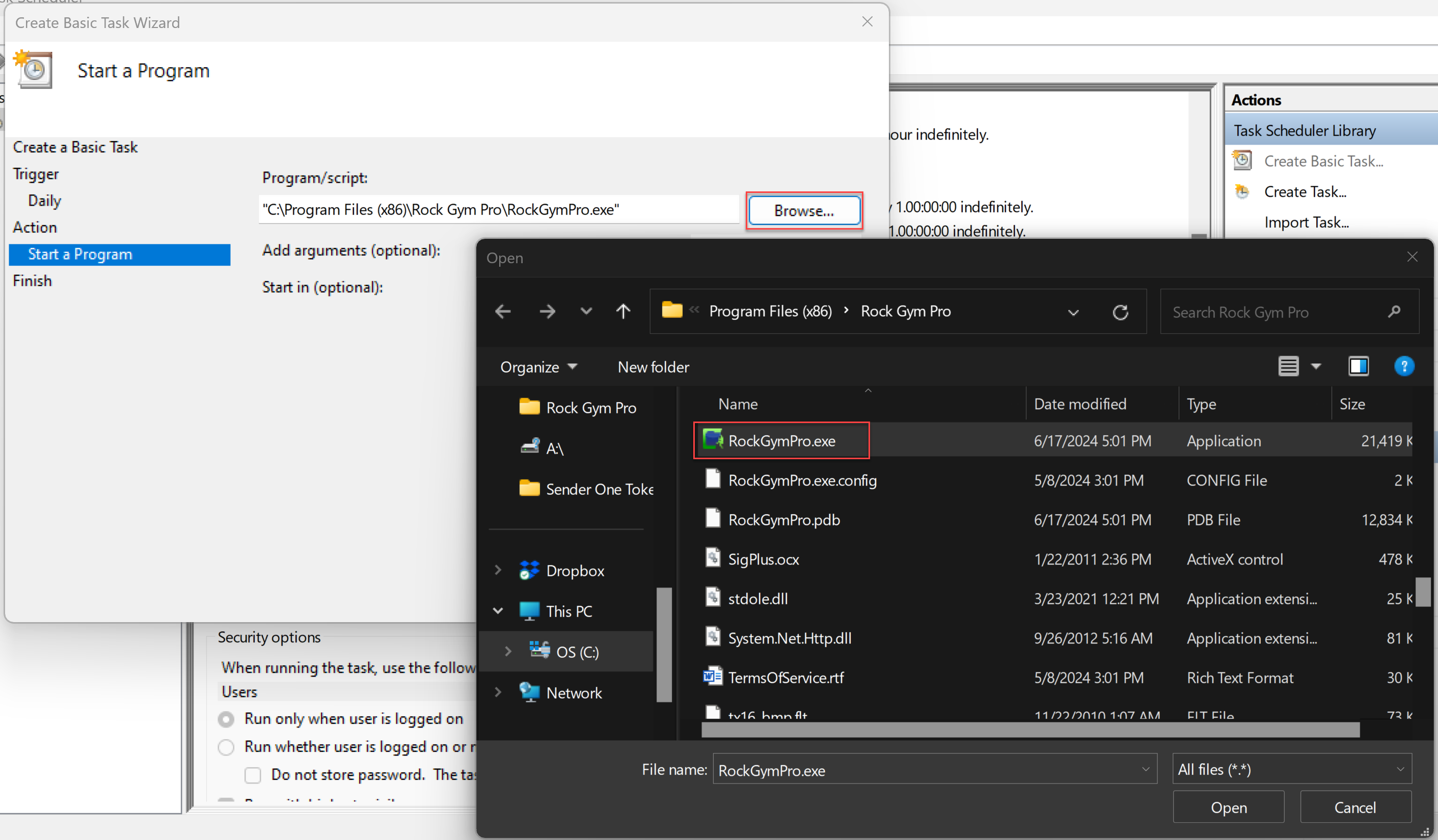Toggle the preview pane icon
This screenshot has width=1438, height=840.
click(1358, 366)
